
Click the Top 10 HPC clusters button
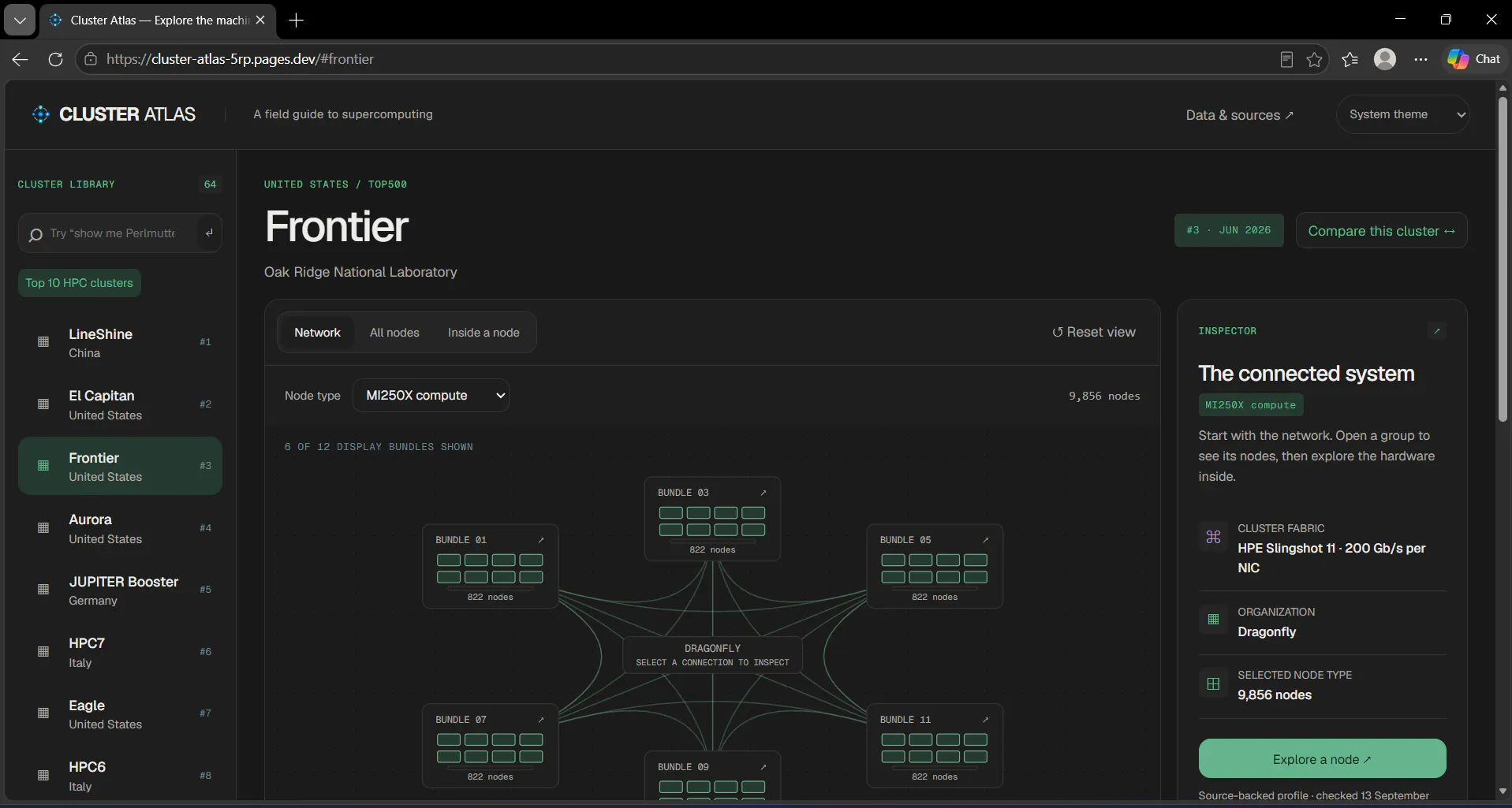tap(79, 283)
